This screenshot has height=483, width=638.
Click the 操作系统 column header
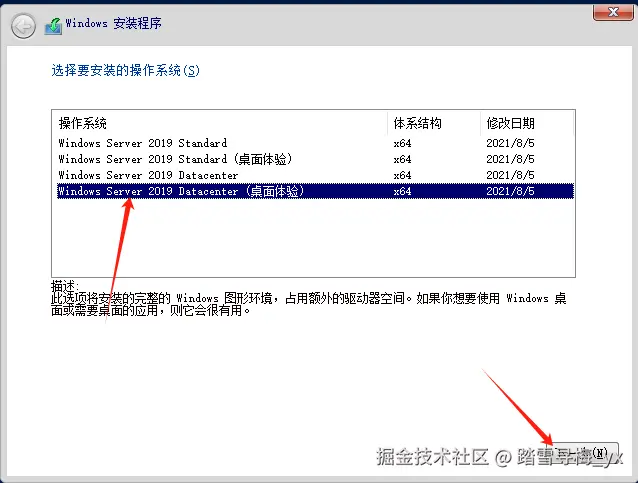click(x=220, y=123)
